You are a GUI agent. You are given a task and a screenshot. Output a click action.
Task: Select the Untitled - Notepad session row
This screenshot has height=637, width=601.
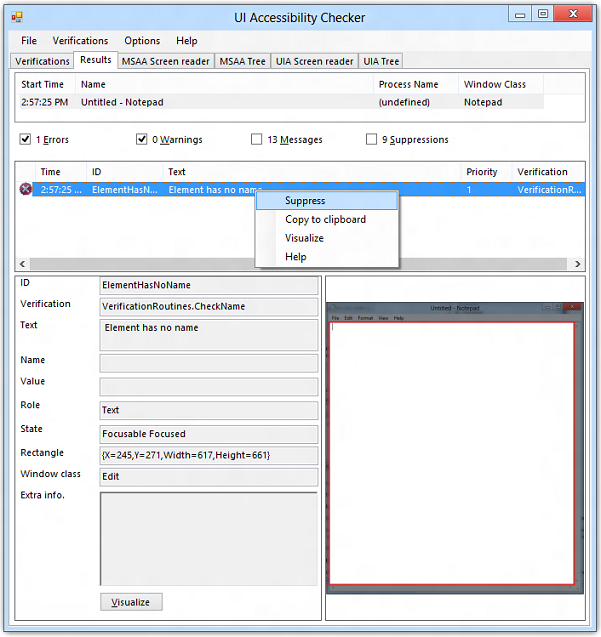pos(280,102)
